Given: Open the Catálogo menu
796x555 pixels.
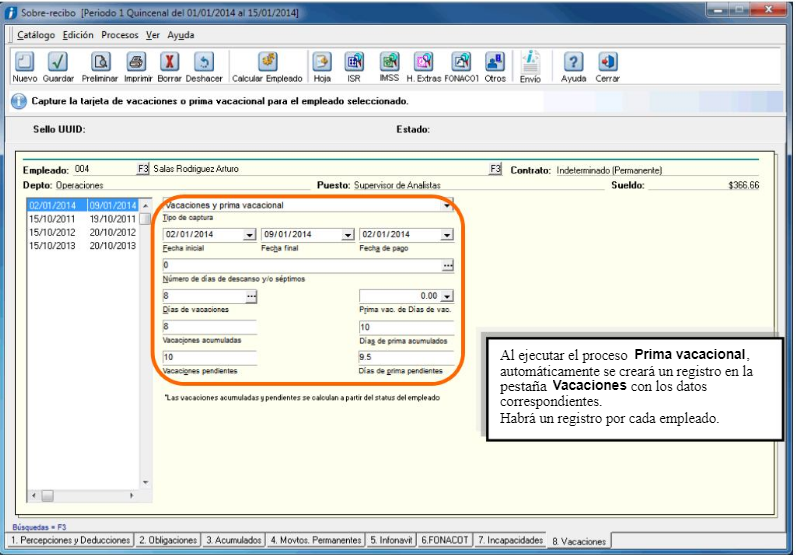Looking at the screenshot, I should pyautogui.click(x=36, y=35).
